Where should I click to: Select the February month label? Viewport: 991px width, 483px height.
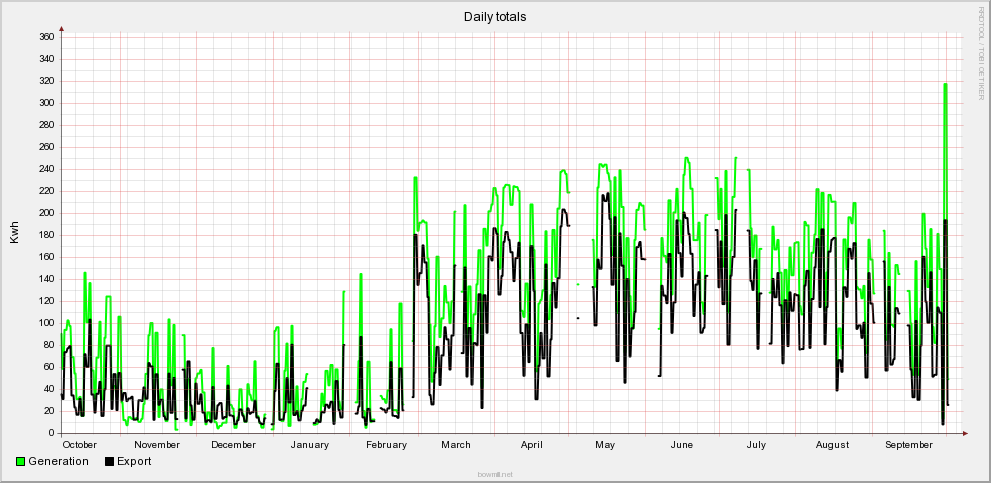386,445
